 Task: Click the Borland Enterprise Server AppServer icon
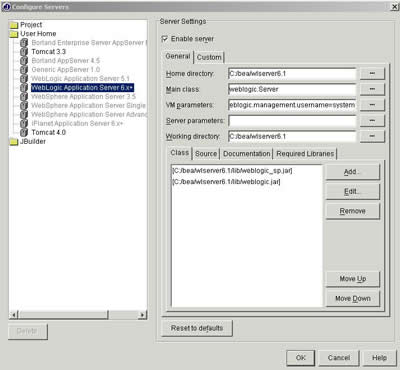[x=24, y=43]
